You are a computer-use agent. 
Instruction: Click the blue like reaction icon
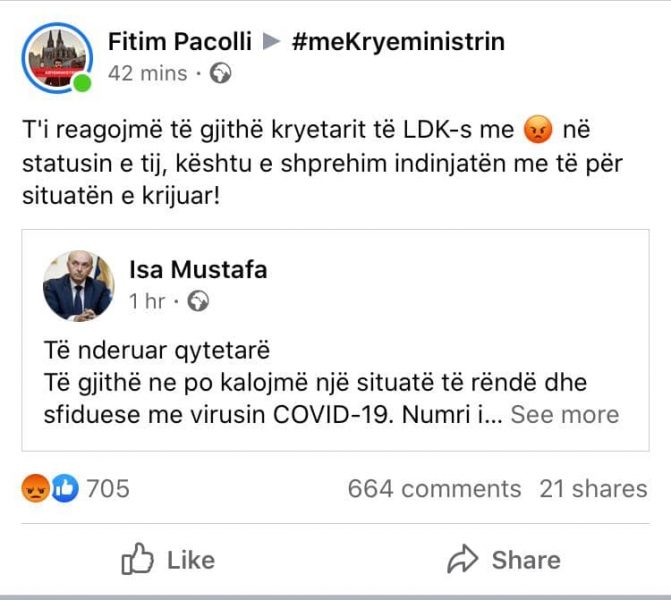pyautogui.click(x=64, y=489)
